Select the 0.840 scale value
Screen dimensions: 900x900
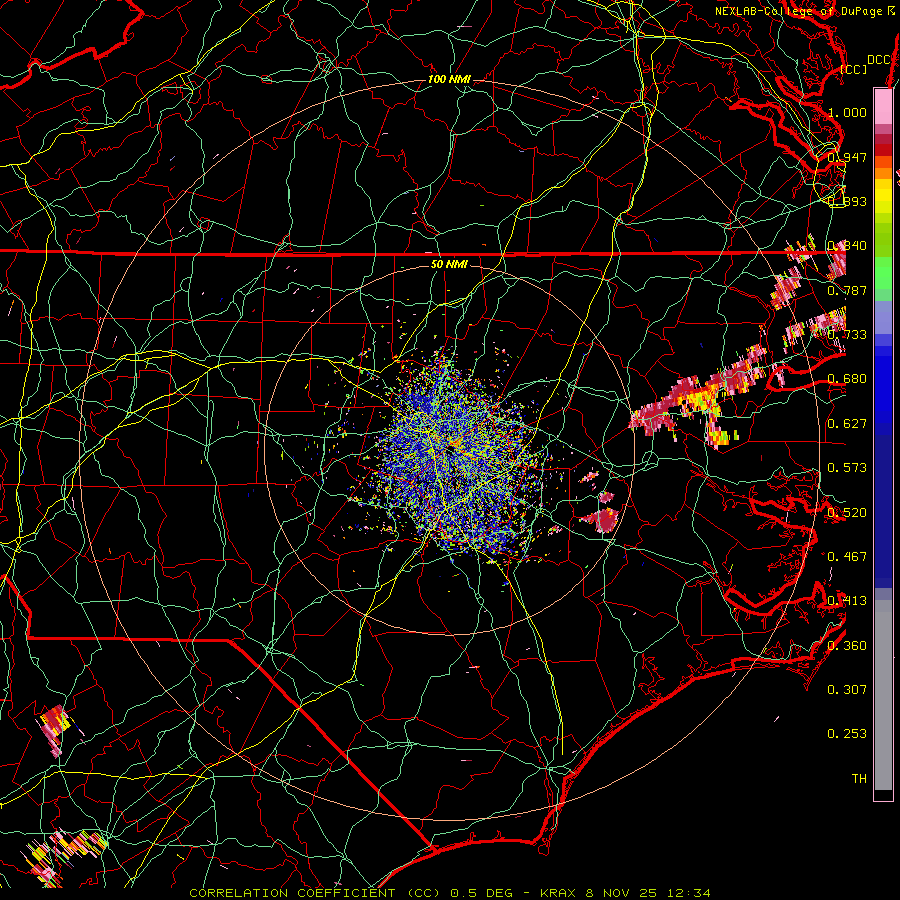(x=847, y=246)
